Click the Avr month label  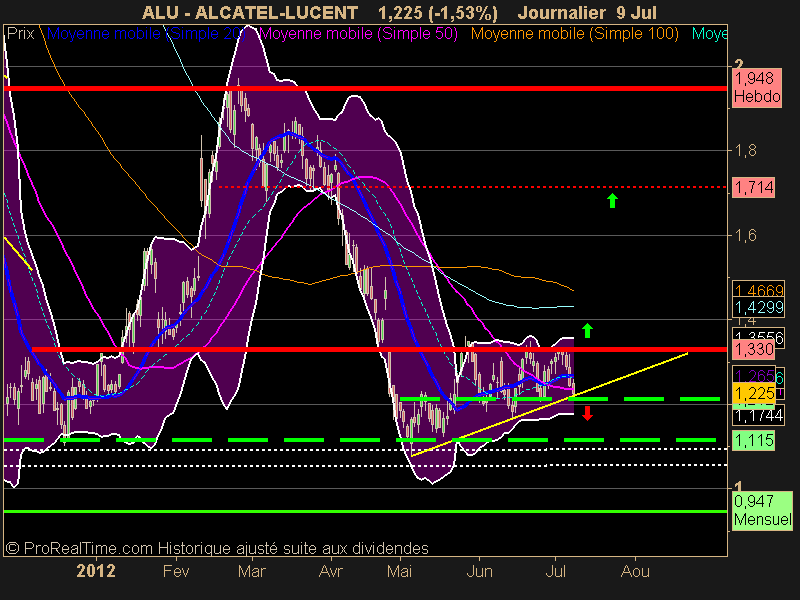click(x=331, y=571)
